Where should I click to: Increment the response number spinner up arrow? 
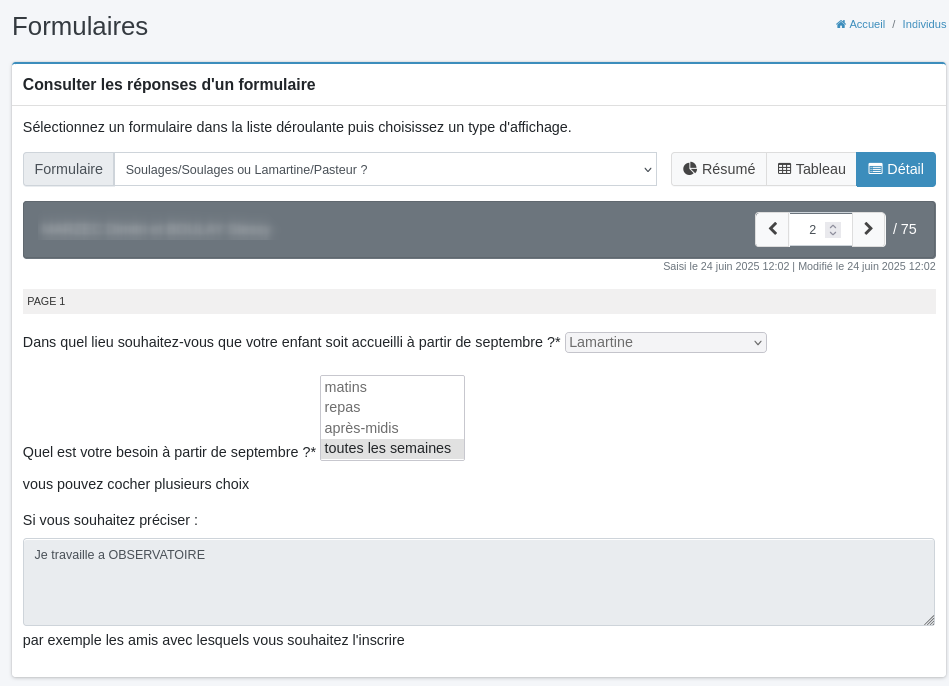click(833, 226)
